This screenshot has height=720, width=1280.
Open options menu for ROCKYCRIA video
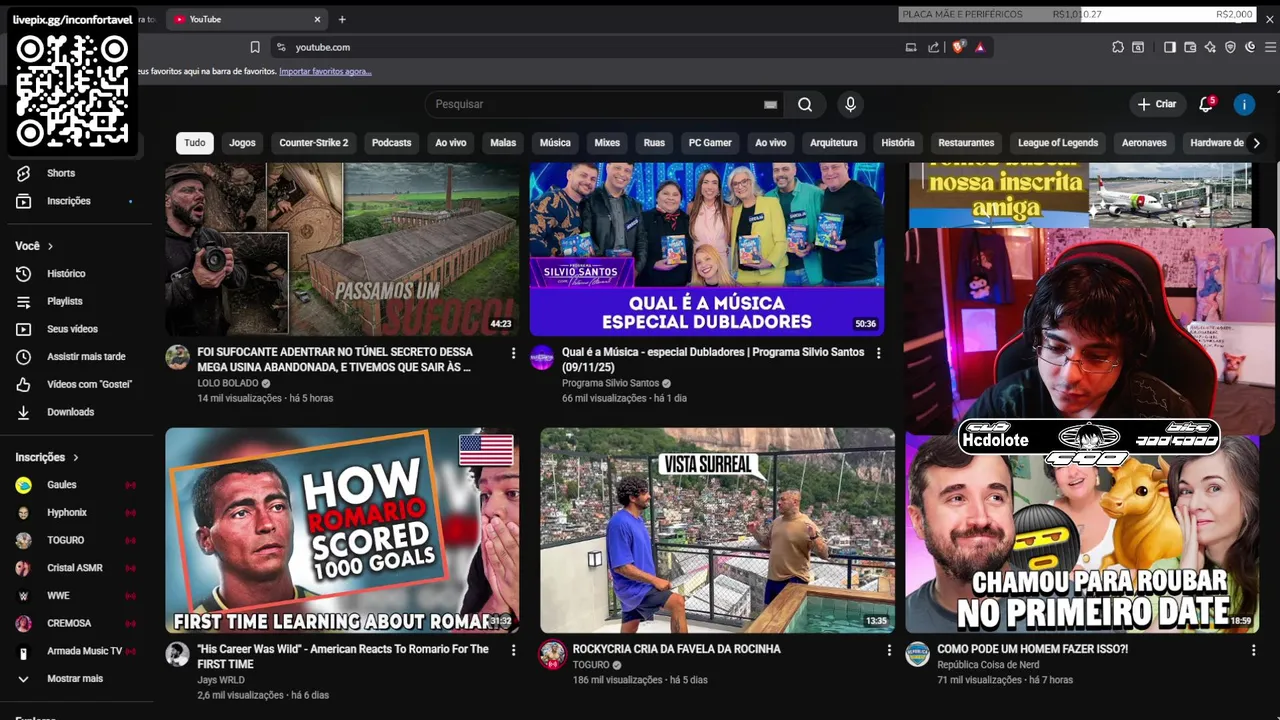tap(889, 650)
